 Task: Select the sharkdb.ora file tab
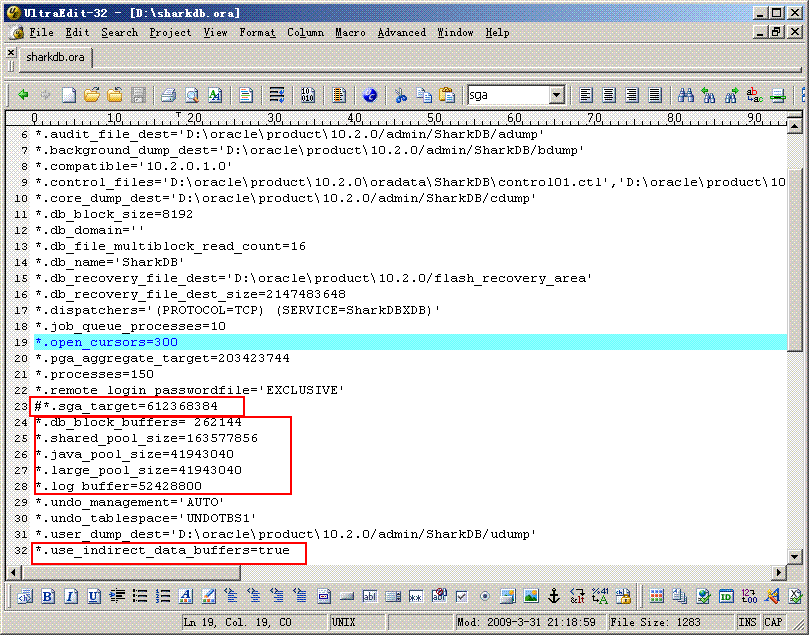[x=55, y=58]
